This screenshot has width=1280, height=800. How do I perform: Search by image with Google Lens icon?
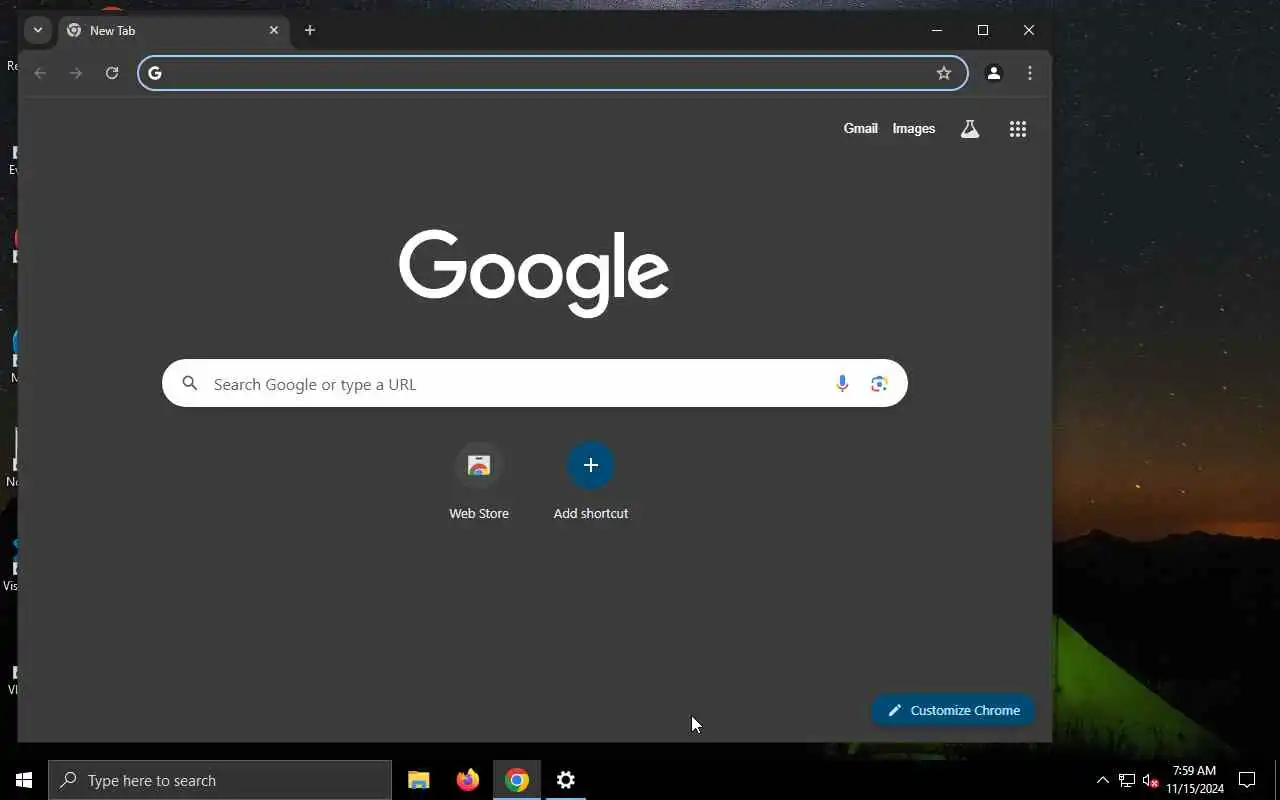[879, 384]
